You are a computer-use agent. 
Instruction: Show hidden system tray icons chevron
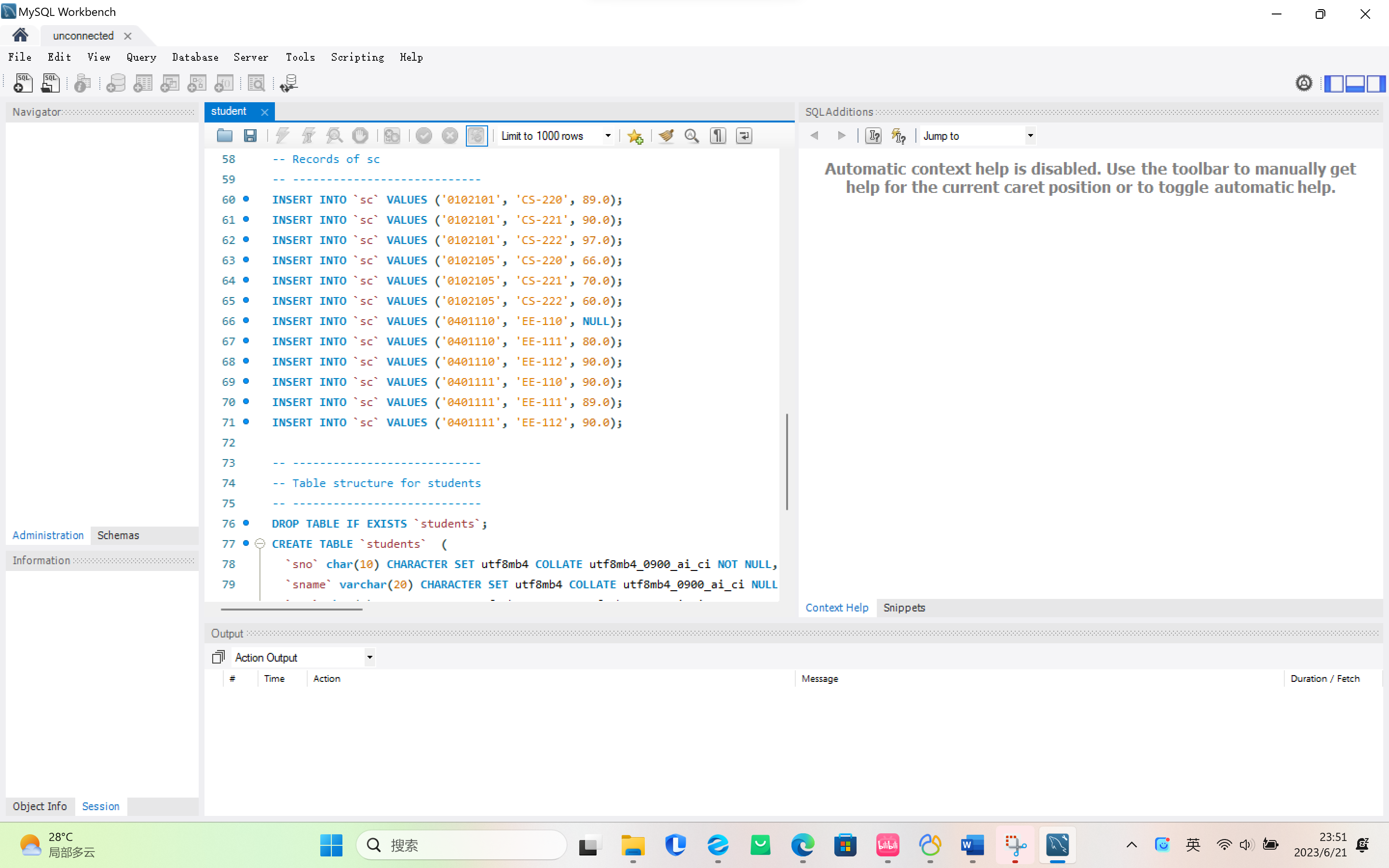pyautogui.click(x=1131, y=844)
